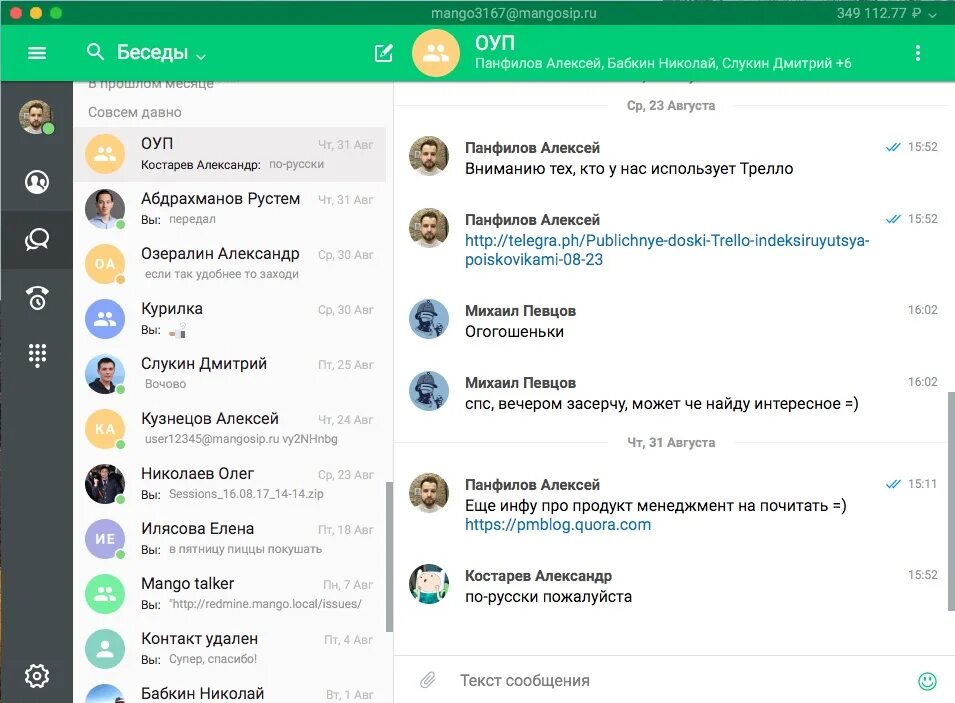The image size is (955, 703).
Task: Click the Курилка group avatar icon
Action: [105, 319]
